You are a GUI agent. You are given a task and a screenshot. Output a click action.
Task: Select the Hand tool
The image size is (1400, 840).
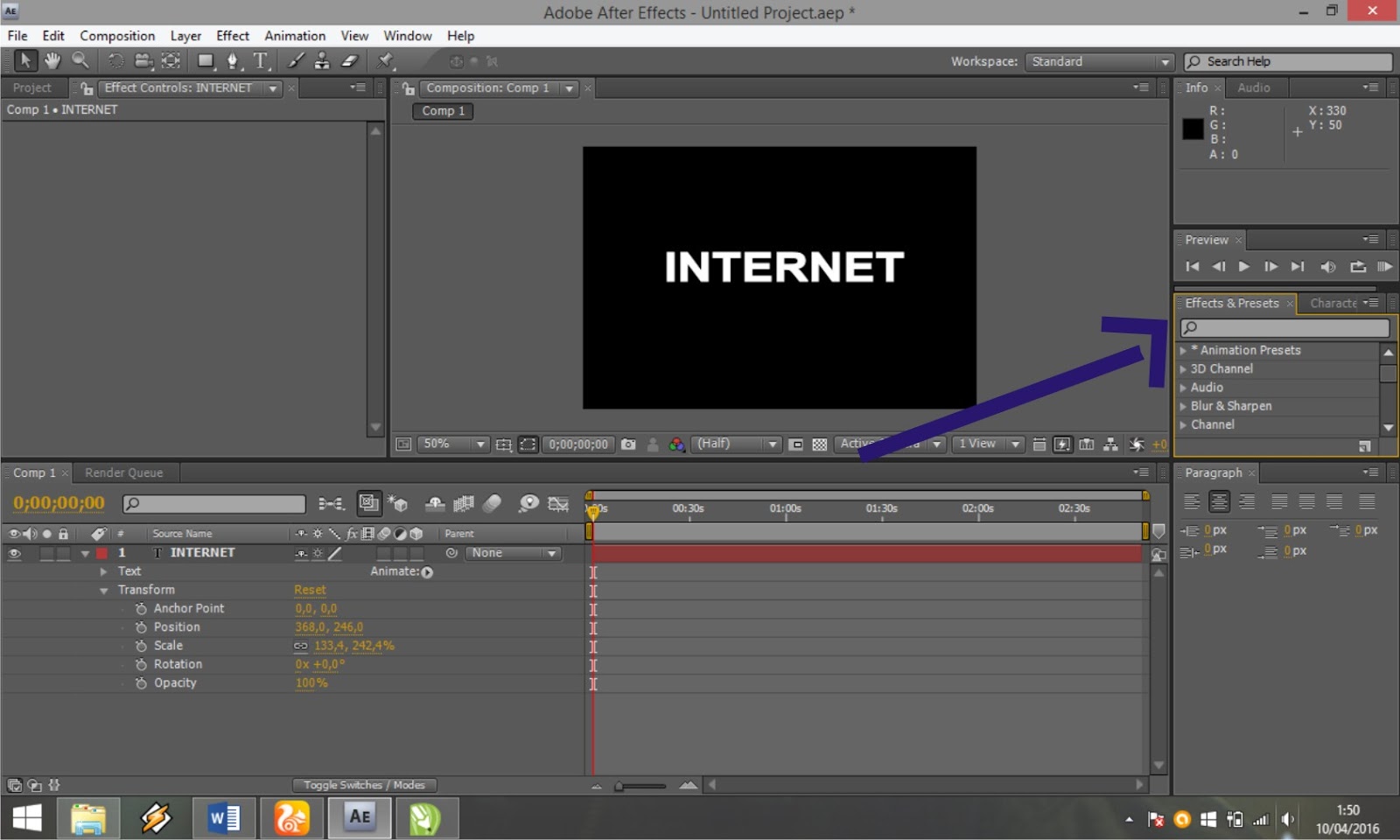pos(52,60)
